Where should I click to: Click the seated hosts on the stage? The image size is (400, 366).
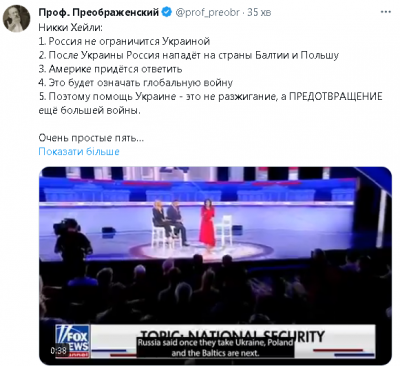coord(170,222)
